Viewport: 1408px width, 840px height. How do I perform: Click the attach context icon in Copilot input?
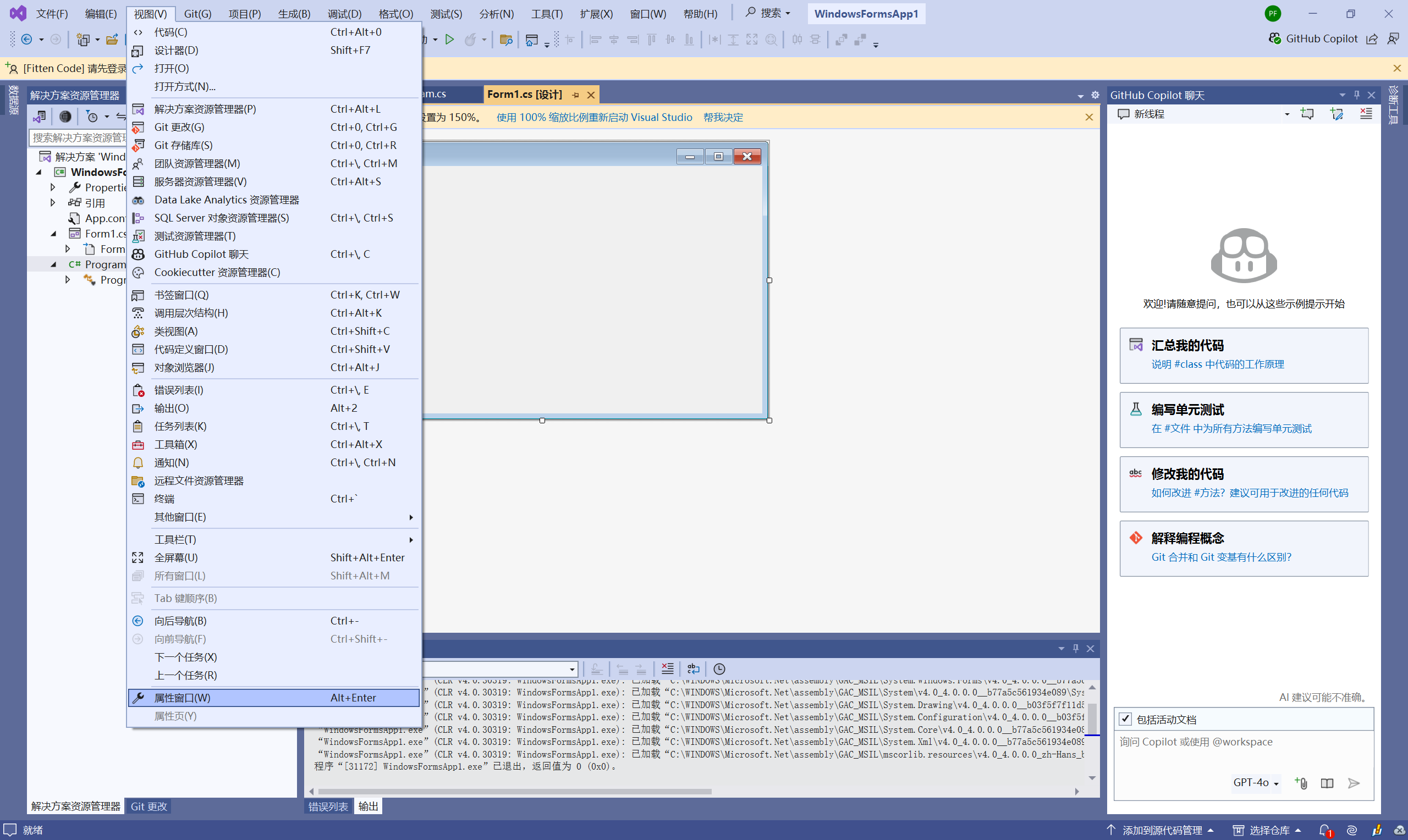1301,783
